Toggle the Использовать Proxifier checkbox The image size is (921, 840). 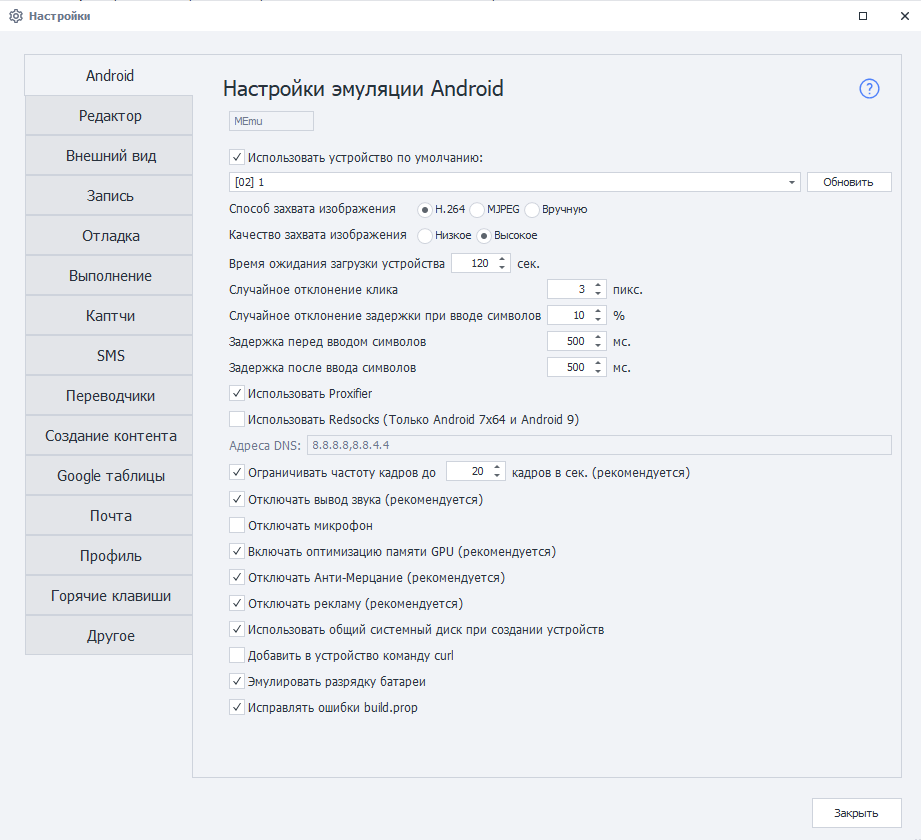point(237,394)
